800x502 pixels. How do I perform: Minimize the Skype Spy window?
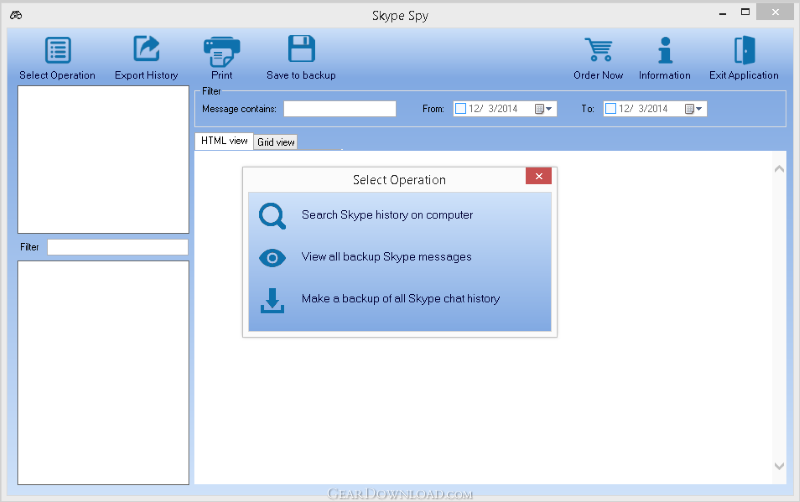722,13
